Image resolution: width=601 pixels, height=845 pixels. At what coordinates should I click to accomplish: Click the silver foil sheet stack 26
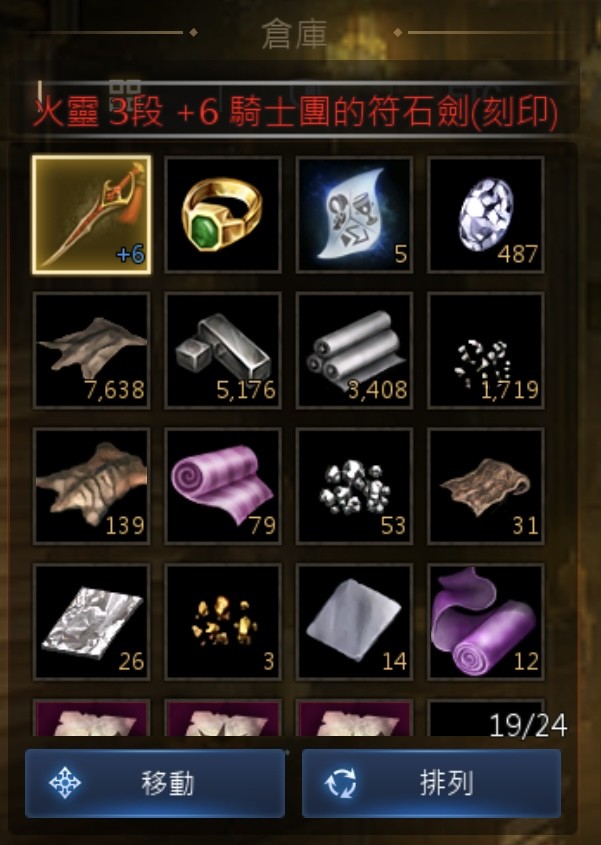tap(92, 622)
